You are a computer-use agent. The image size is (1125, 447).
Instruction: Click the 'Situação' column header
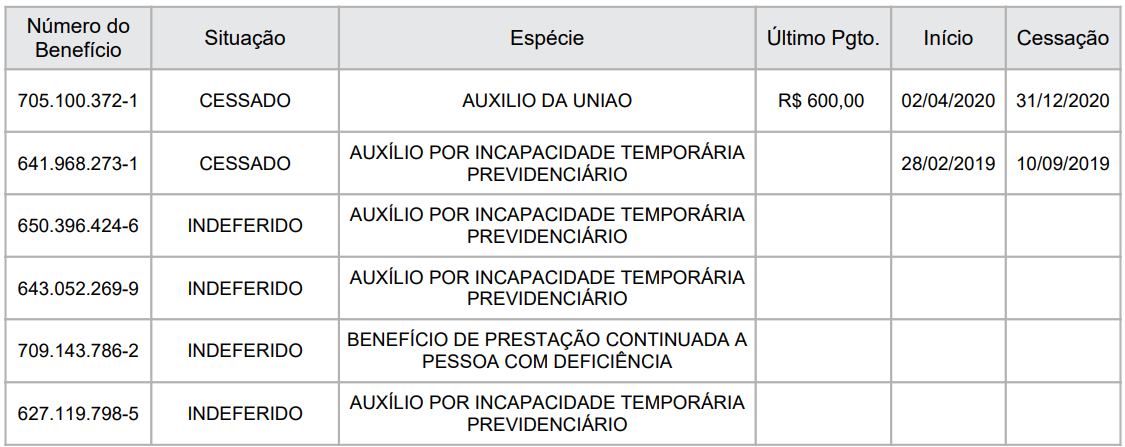[x=245, y=38]
